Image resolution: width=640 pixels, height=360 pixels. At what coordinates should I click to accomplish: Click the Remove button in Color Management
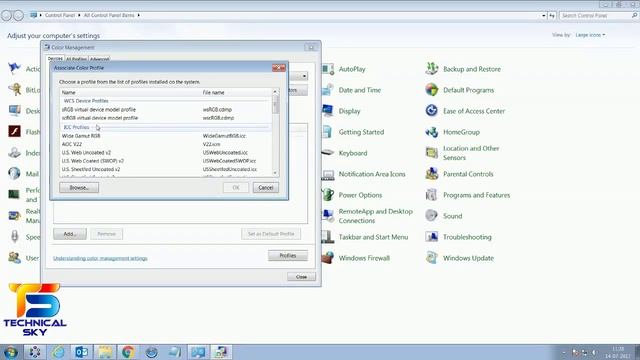click(x=107, y=234)
